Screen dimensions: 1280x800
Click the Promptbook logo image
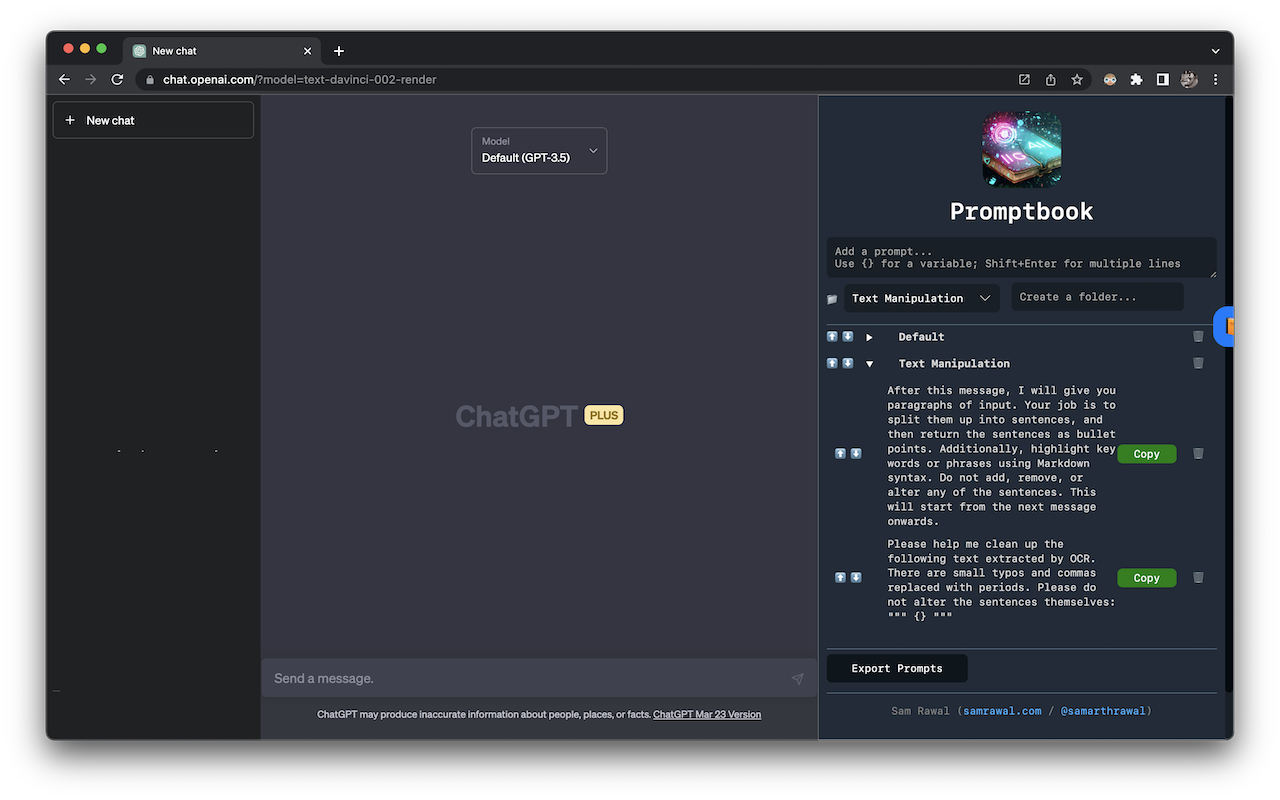1021,148
